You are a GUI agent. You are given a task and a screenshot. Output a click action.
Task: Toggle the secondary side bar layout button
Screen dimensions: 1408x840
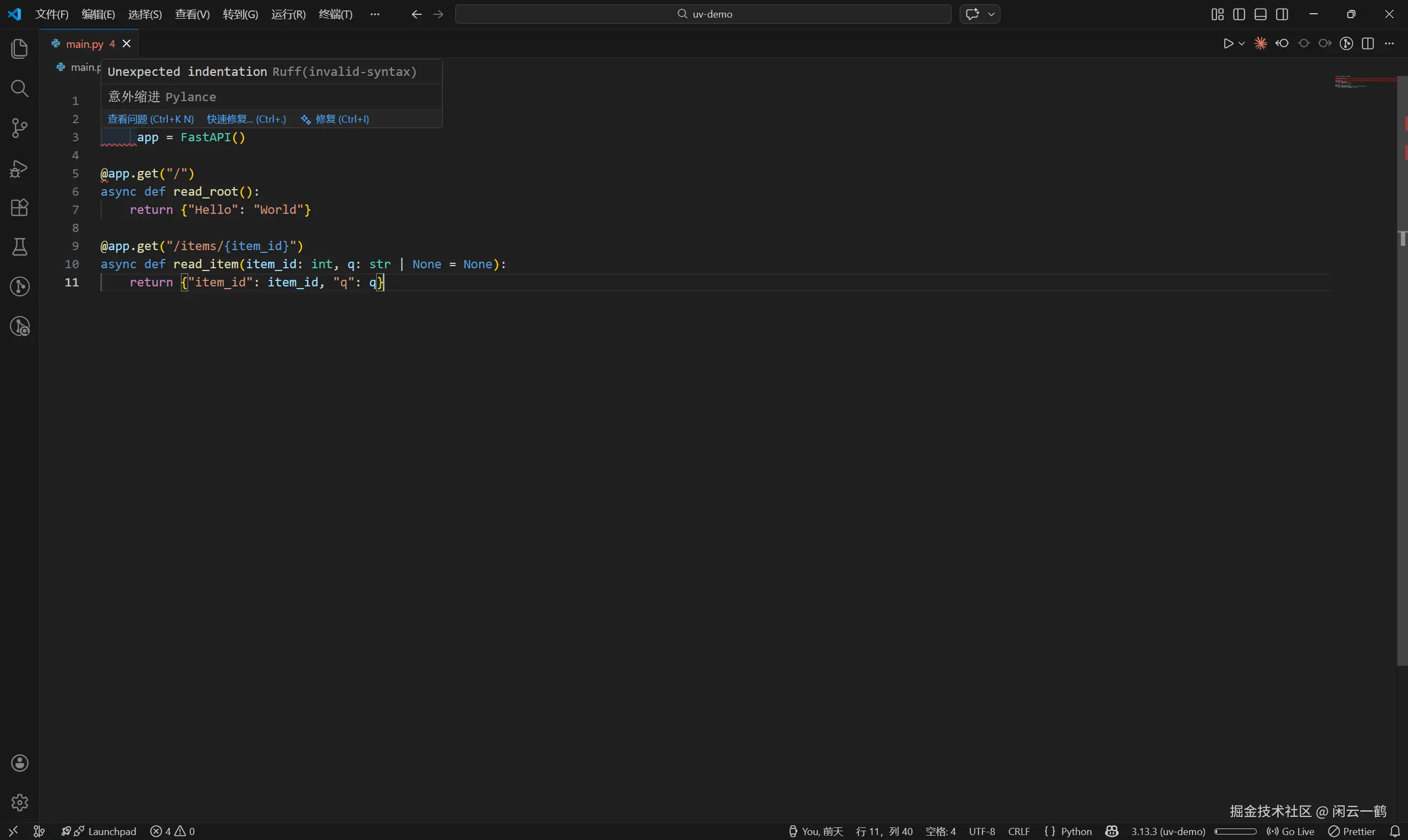coord(1281,14)
